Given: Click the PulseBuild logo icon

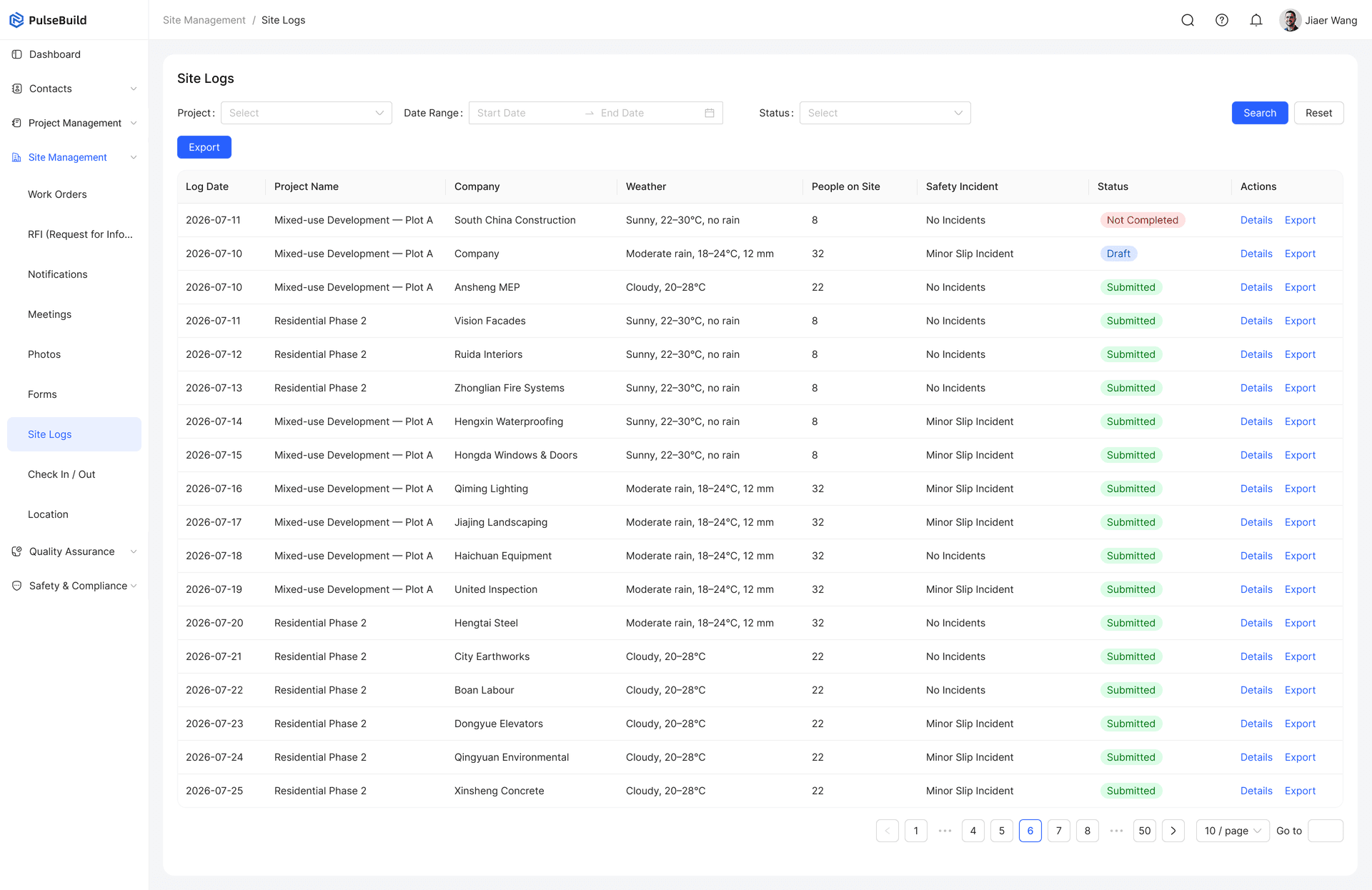Looking at the screenshot, I should pyautogui.click(x=16, y=20).
